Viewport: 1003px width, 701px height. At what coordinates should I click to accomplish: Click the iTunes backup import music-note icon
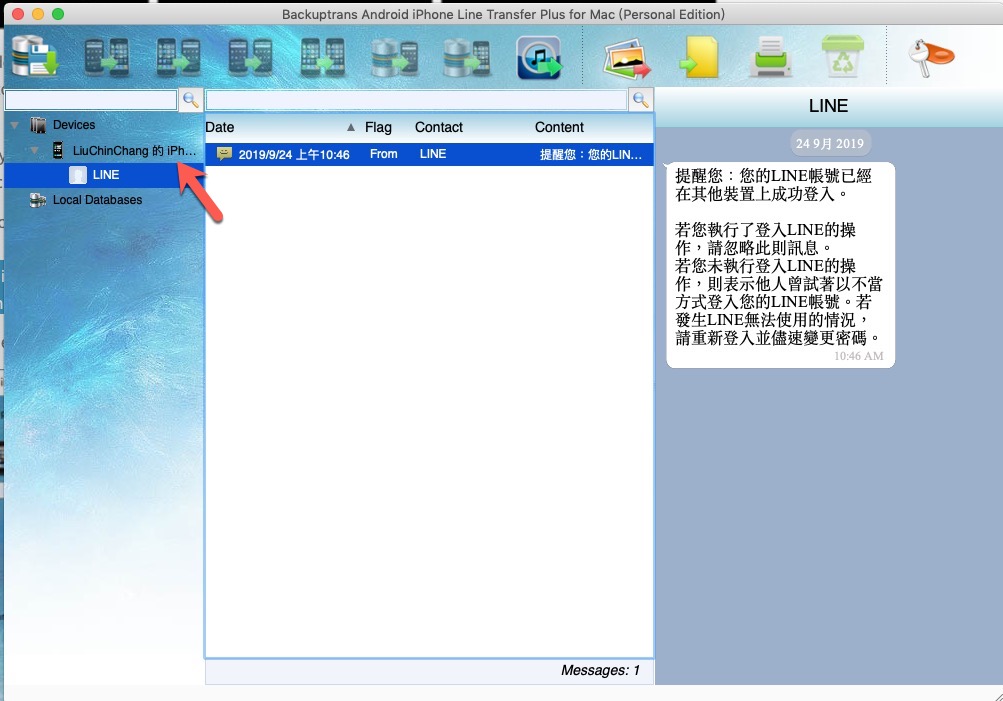coord(539,58)
